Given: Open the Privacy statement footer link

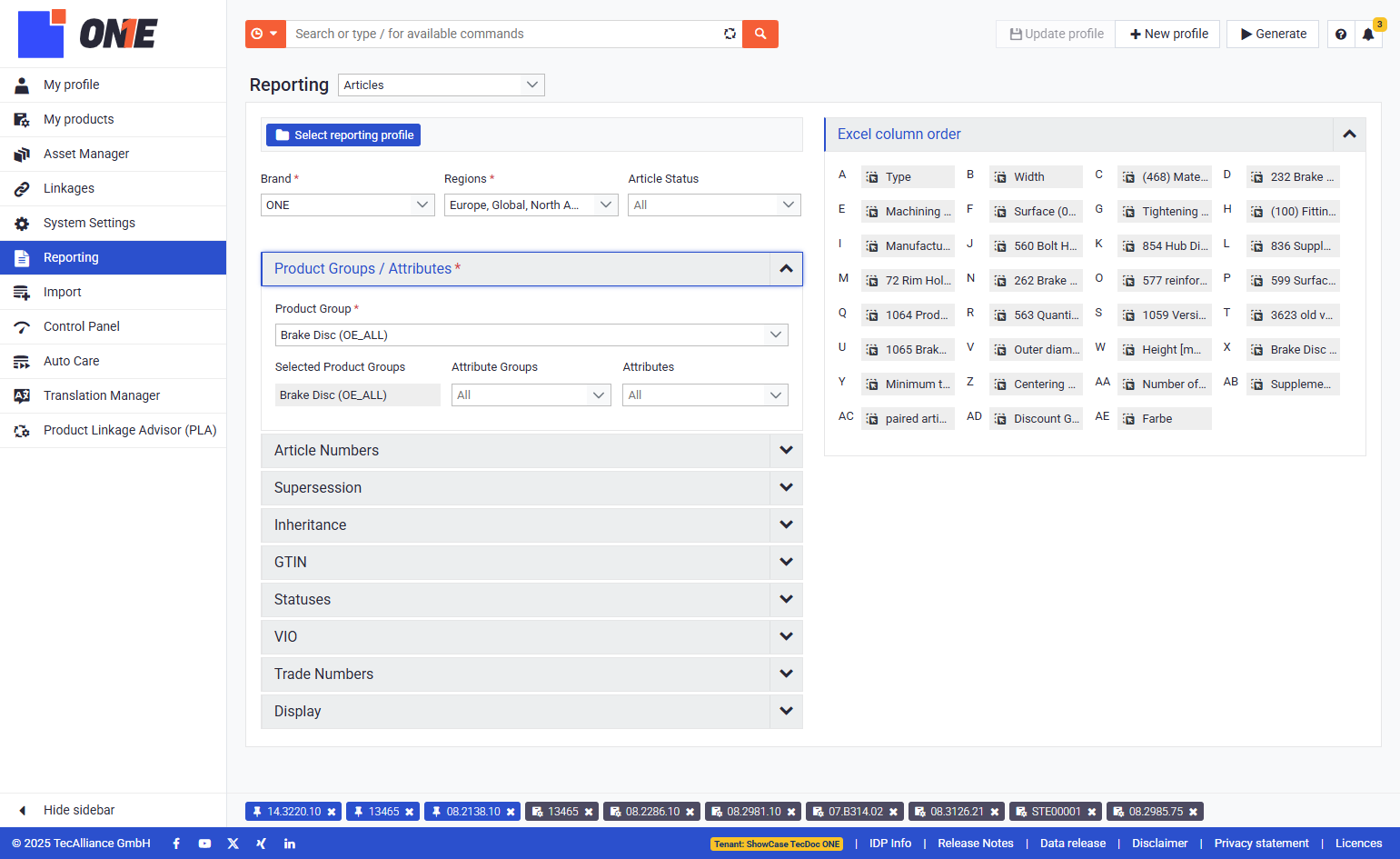Looking at the screenshot, I should click(1261, 844).
